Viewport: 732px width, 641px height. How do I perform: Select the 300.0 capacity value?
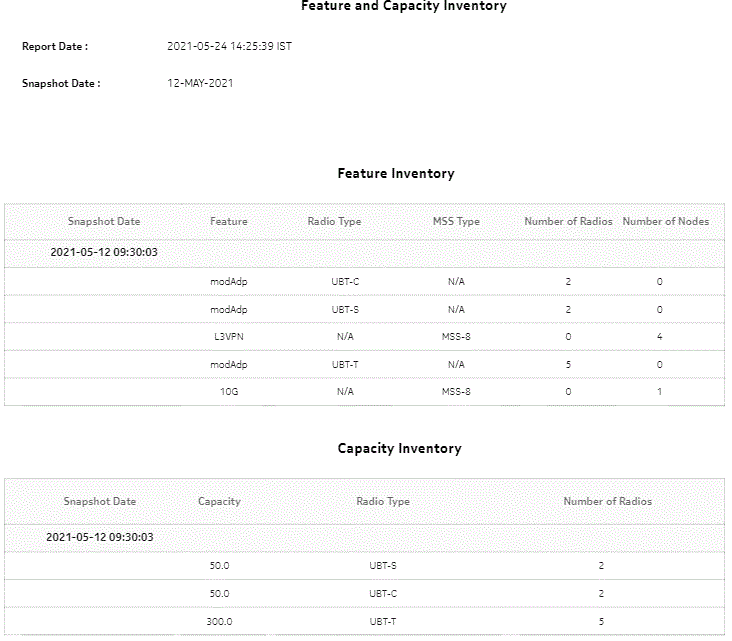coord(219,622)
